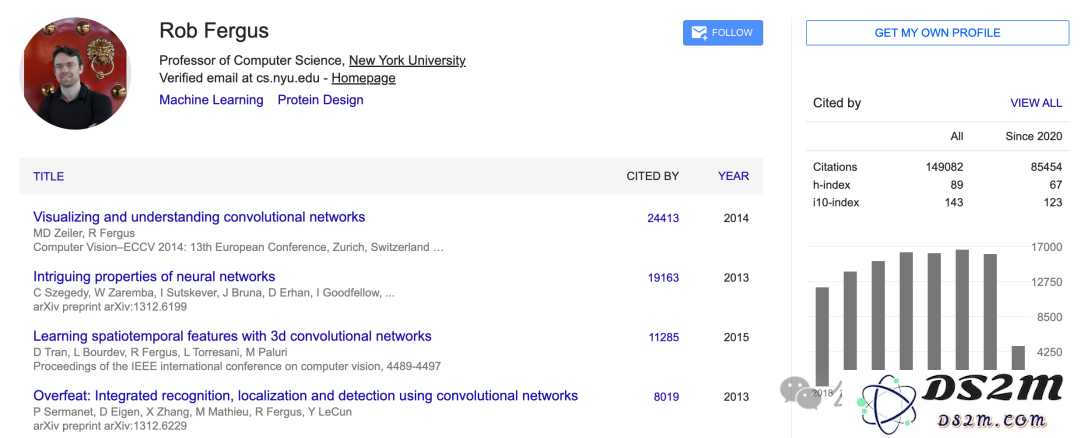The image size is (1080, 438).
Task: Click the i10-index row label
Action: point(836,202)
